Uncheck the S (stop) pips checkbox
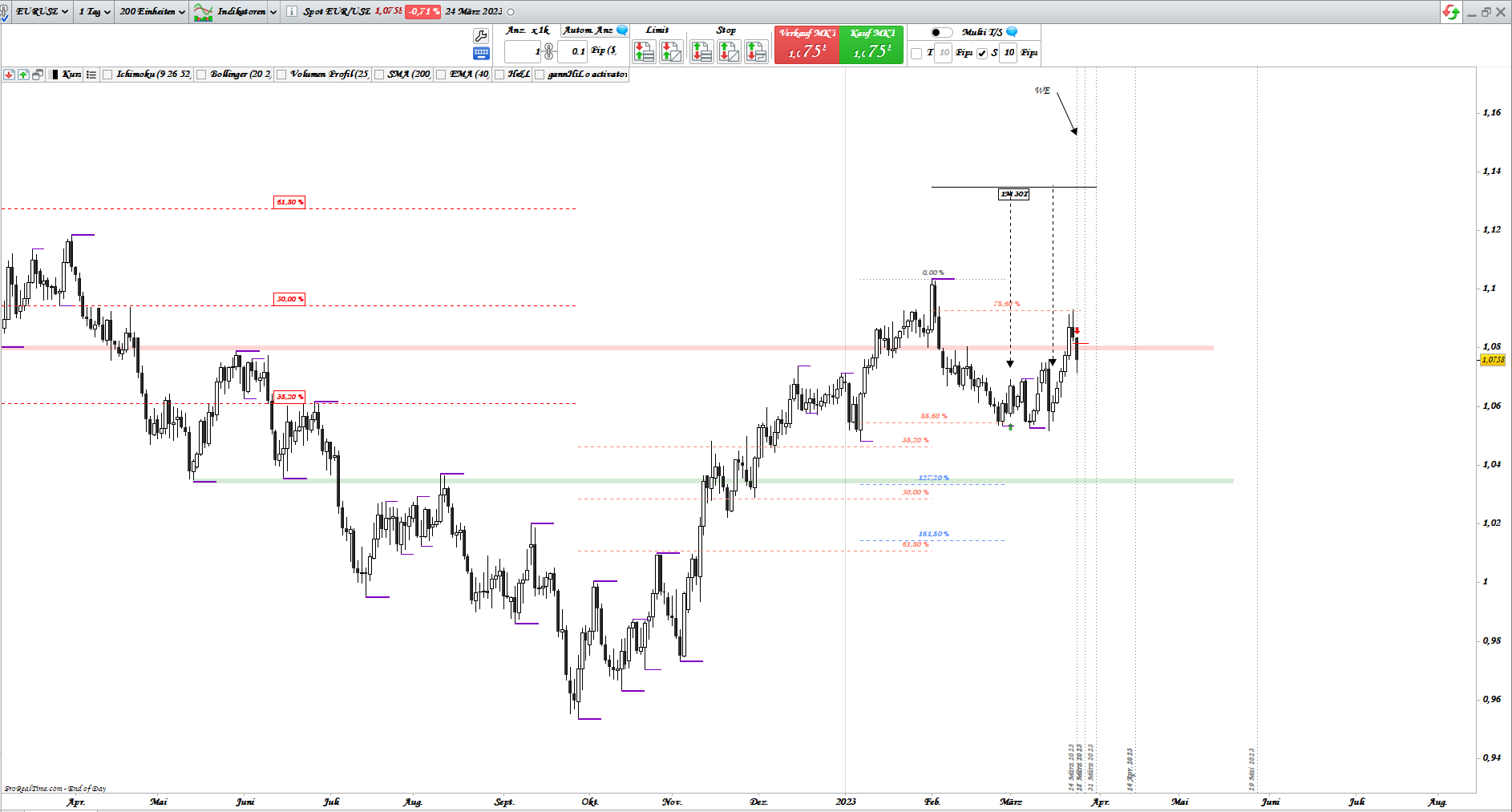 (982, 54)
